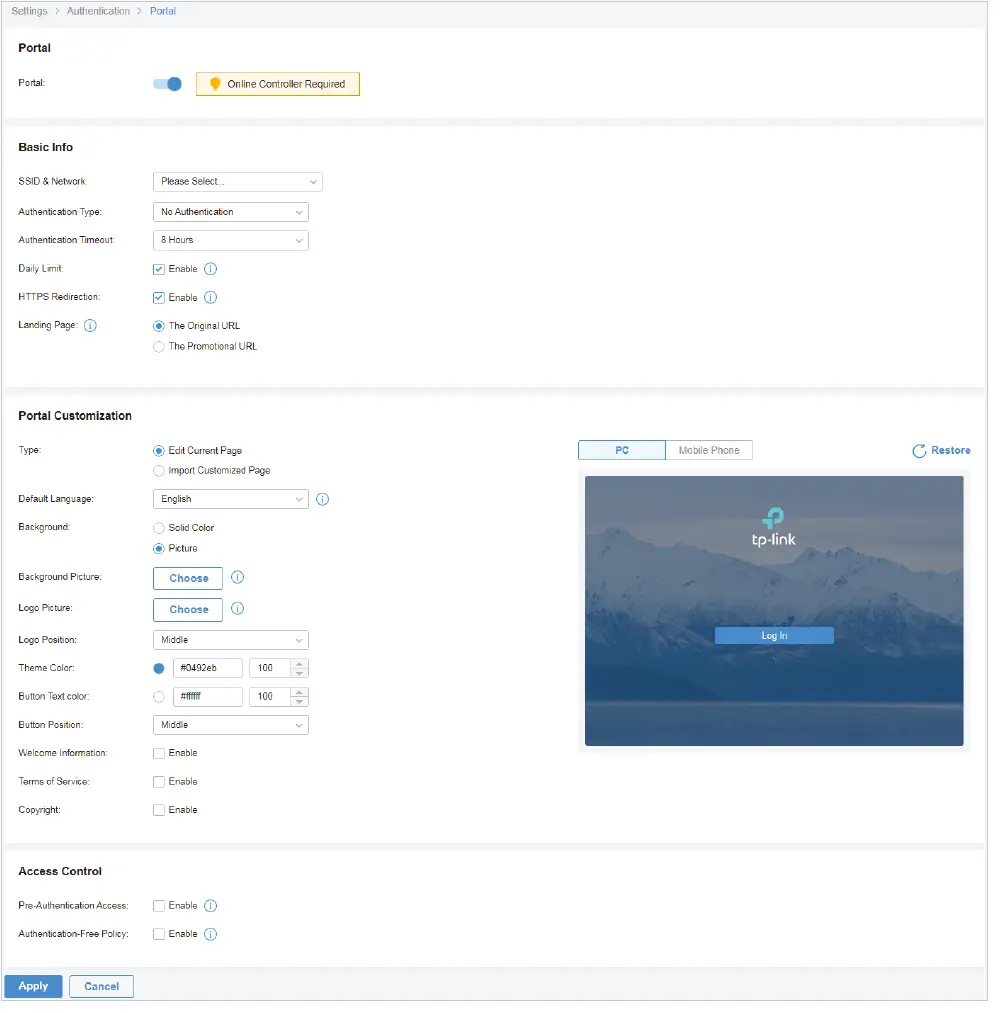Click the Default Language info icon

pos(322,499)
